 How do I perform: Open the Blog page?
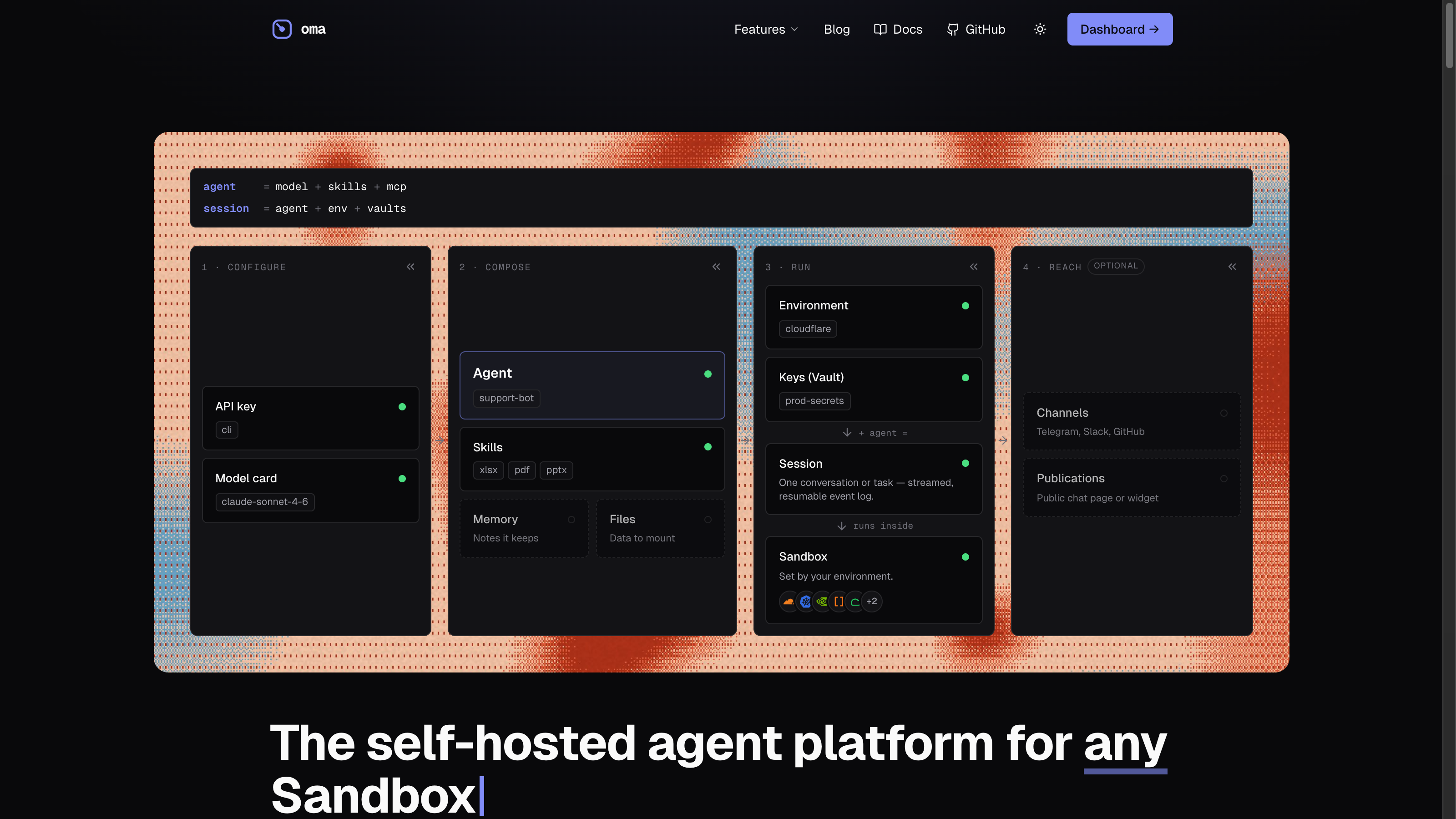[837, 30]
